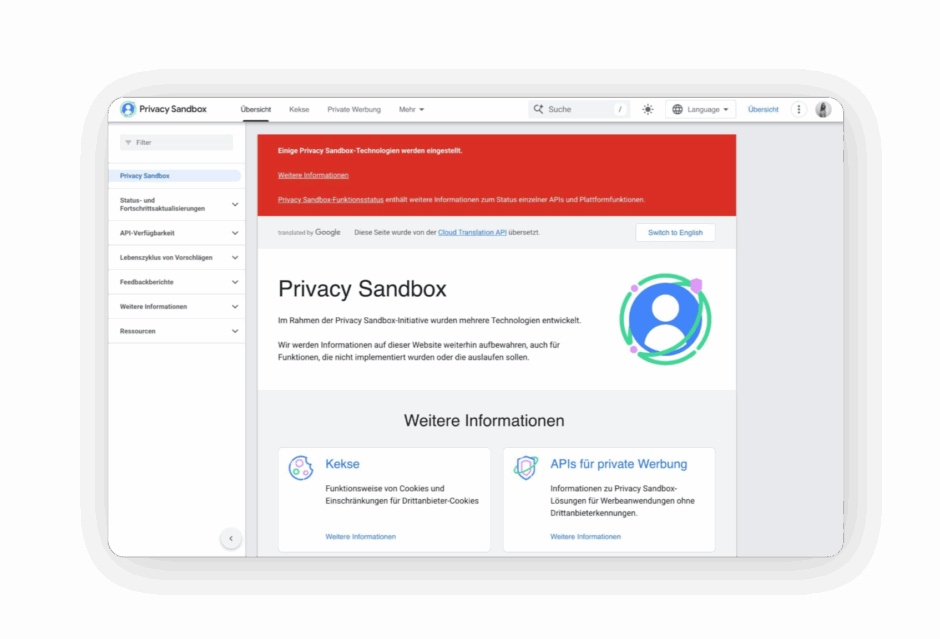Open the three-dot overflow menu
Viewport: 940px width, 639px height.
(x=798, y=108)
